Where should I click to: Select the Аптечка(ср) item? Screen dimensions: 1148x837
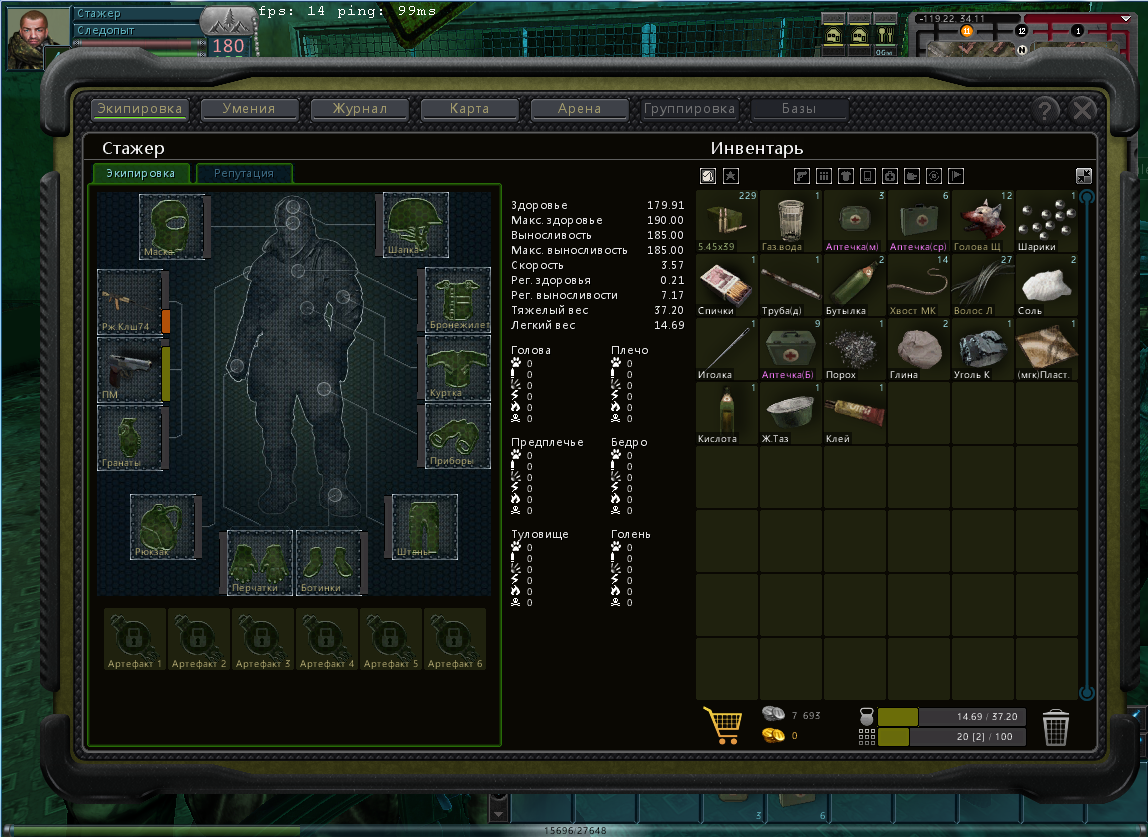[919, 221]
